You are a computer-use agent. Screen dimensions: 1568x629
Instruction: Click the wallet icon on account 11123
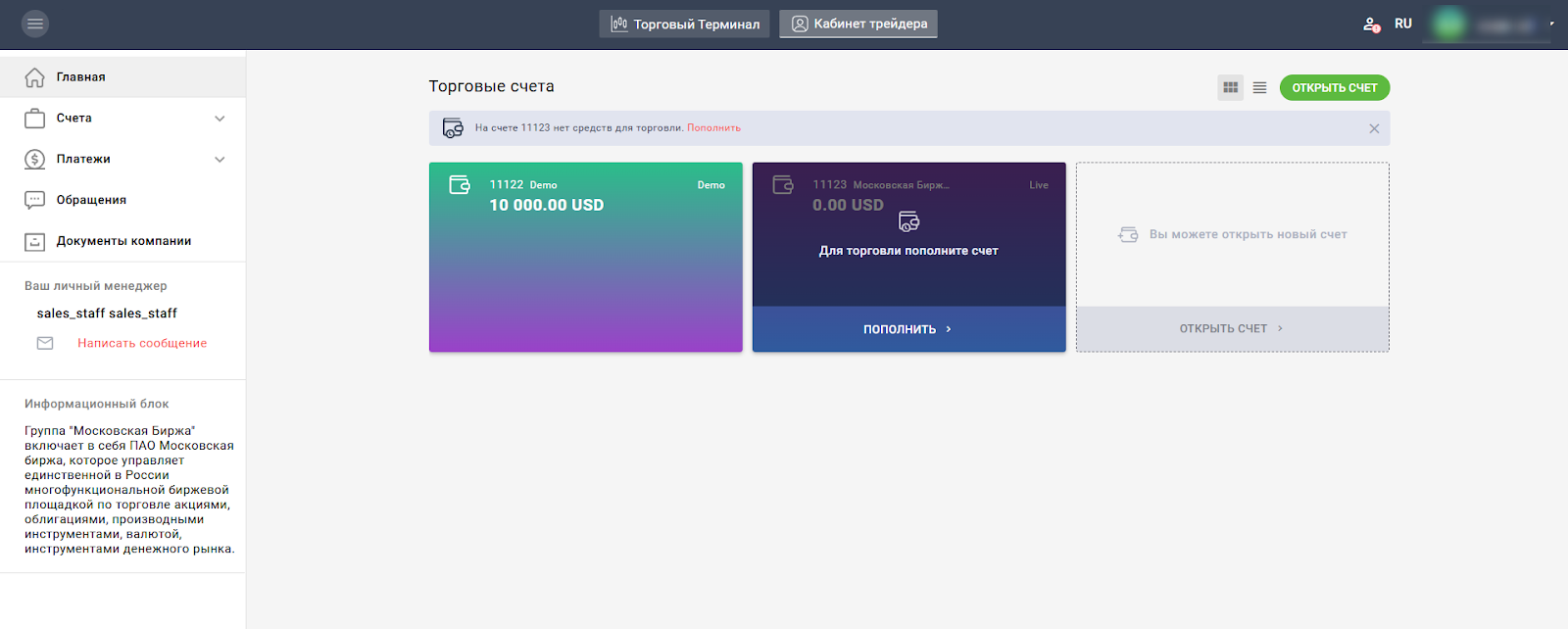pos(783,184)
